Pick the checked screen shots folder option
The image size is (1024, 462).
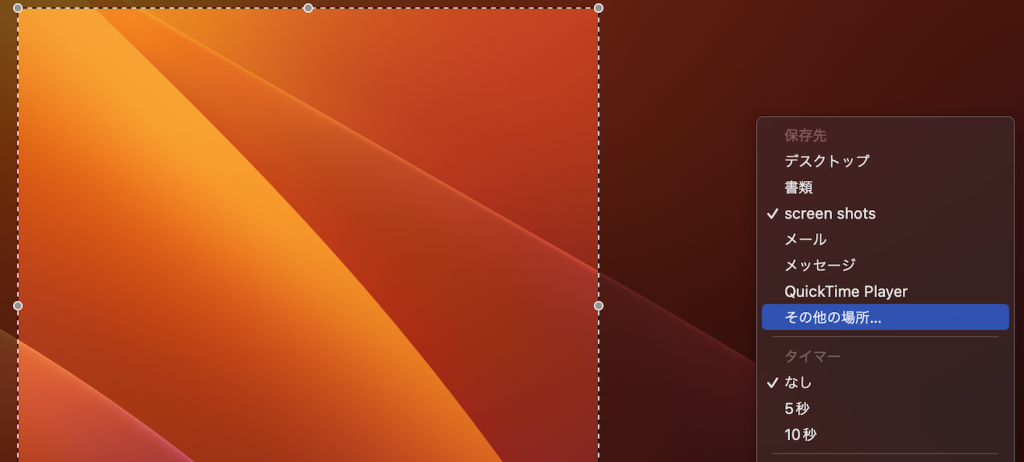click(x=829, y=213)
